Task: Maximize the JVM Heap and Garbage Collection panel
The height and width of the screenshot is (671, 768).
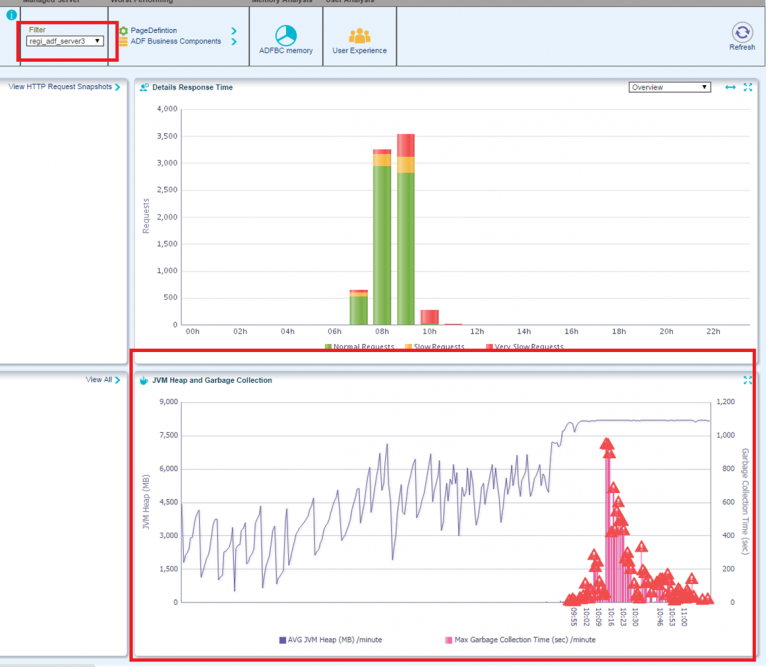Action: click(x=747, y=380)
